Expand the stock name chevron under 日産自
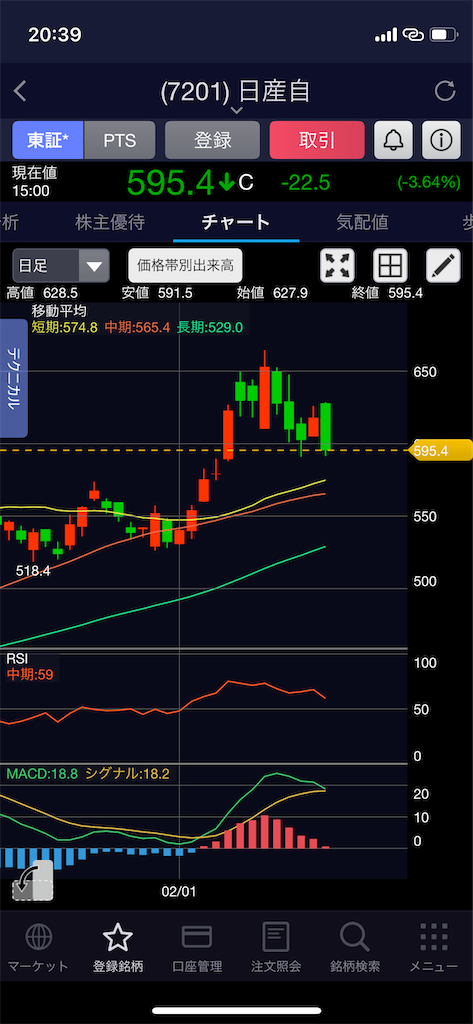Viewport: 473px width, 1024px height. [x=236, y=111]
